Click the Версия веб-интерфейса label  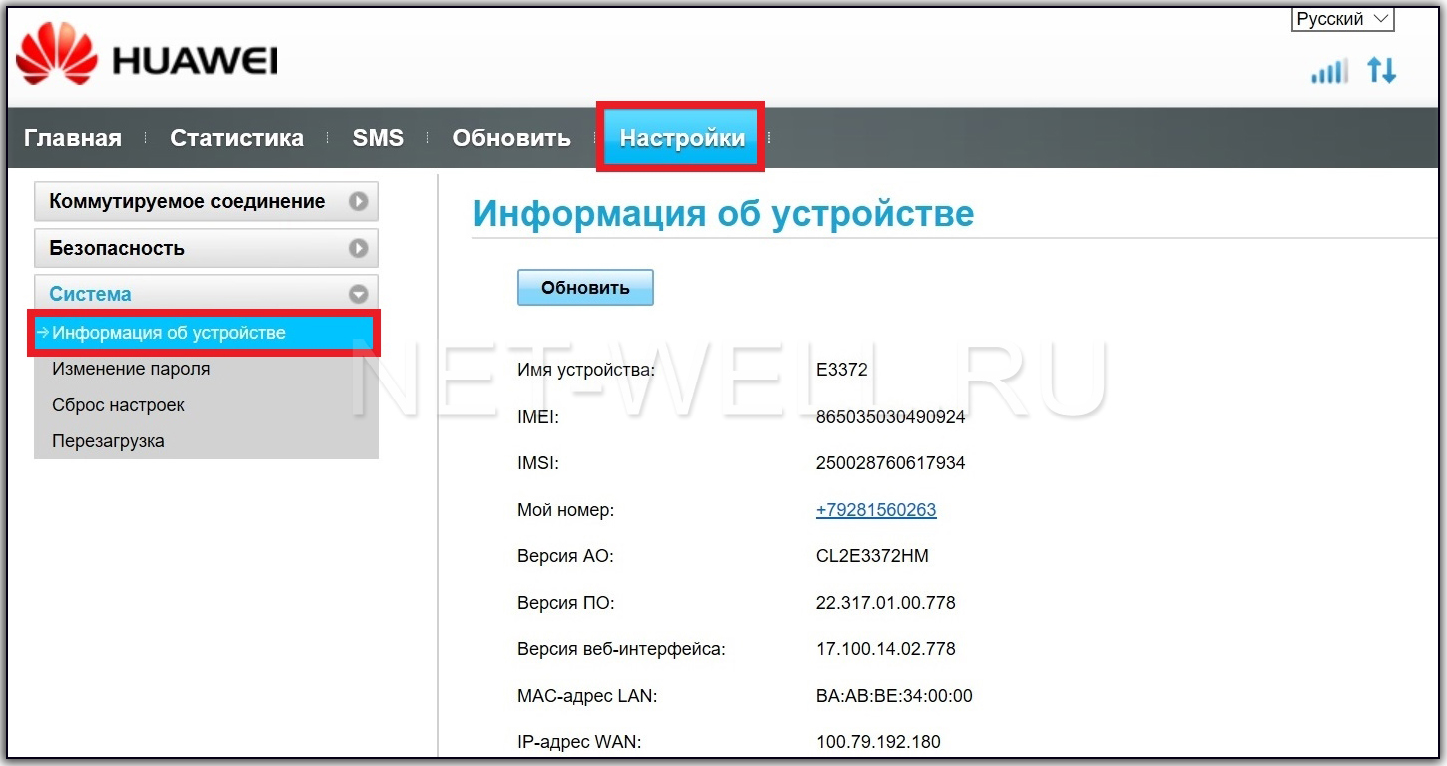pos(621,649)
